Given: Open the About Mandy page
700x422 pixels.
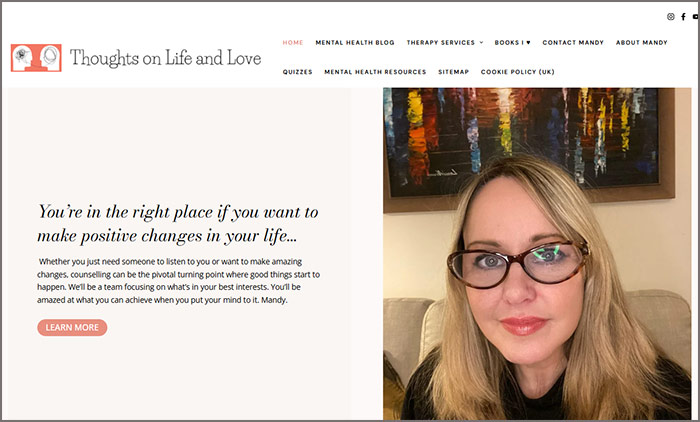Looking at the screenshot, I should coord(642,42).
